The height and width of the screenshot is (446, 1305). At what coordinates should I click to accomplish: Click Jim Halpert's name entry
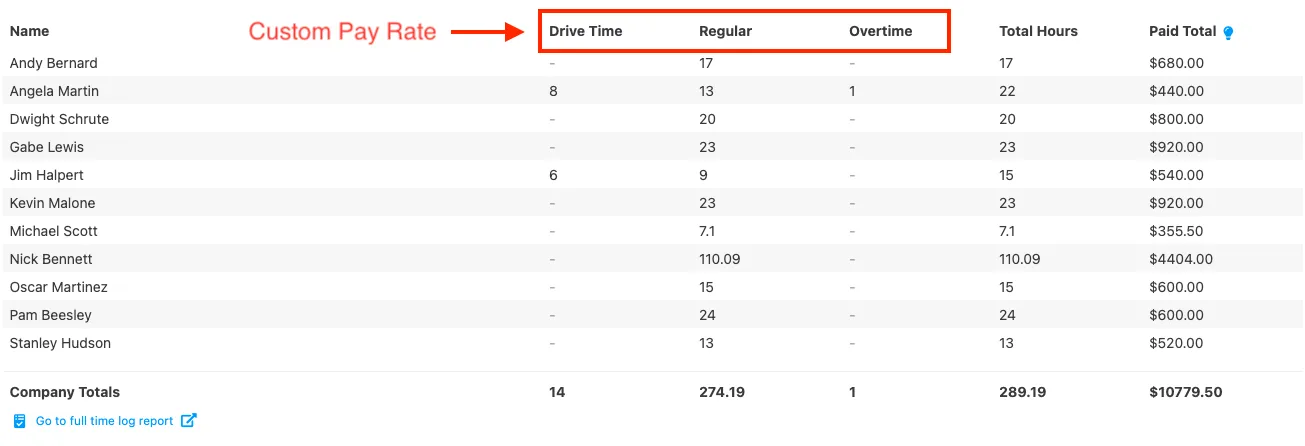point(46,175)
